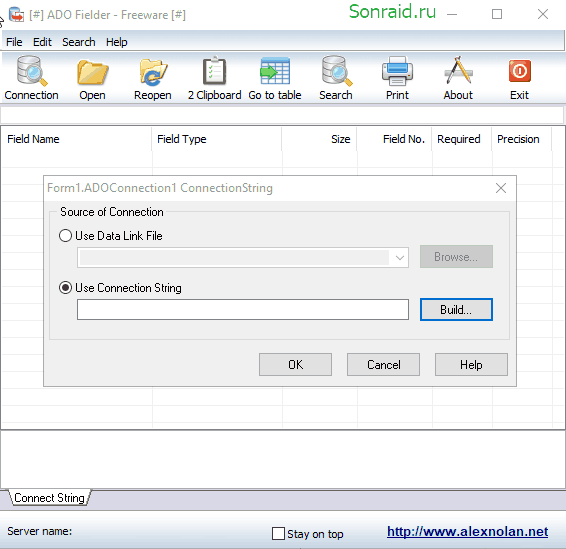The width and height of the screenshot is (566, 549).
Task: Click the connection string input field
Action: [243, 309]
